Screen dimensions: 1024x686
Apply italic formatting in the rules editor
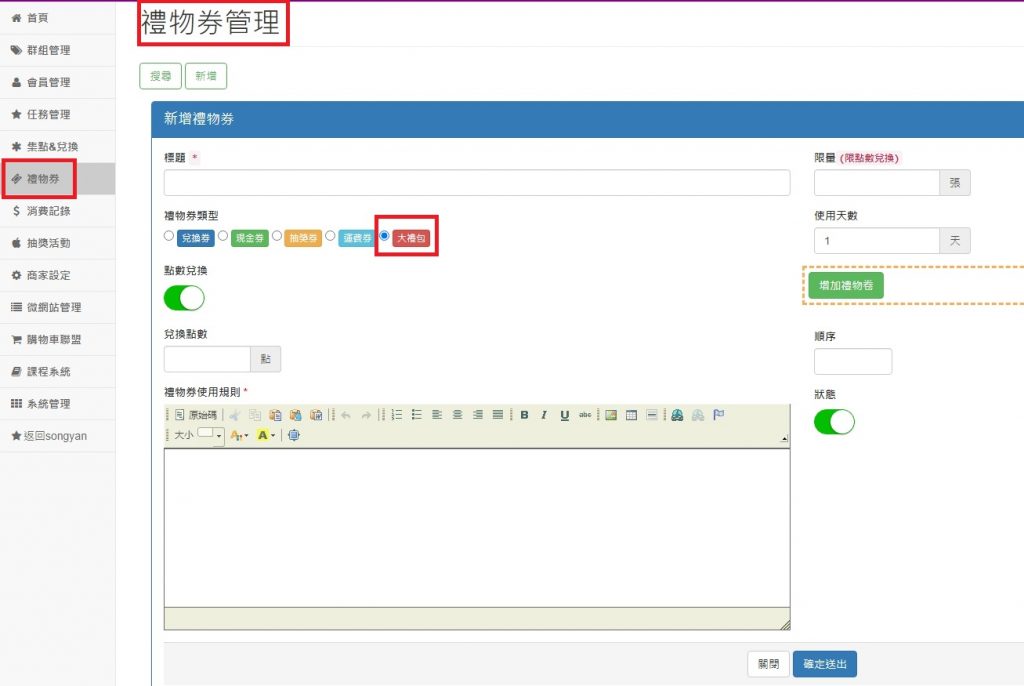coord(544,415)
